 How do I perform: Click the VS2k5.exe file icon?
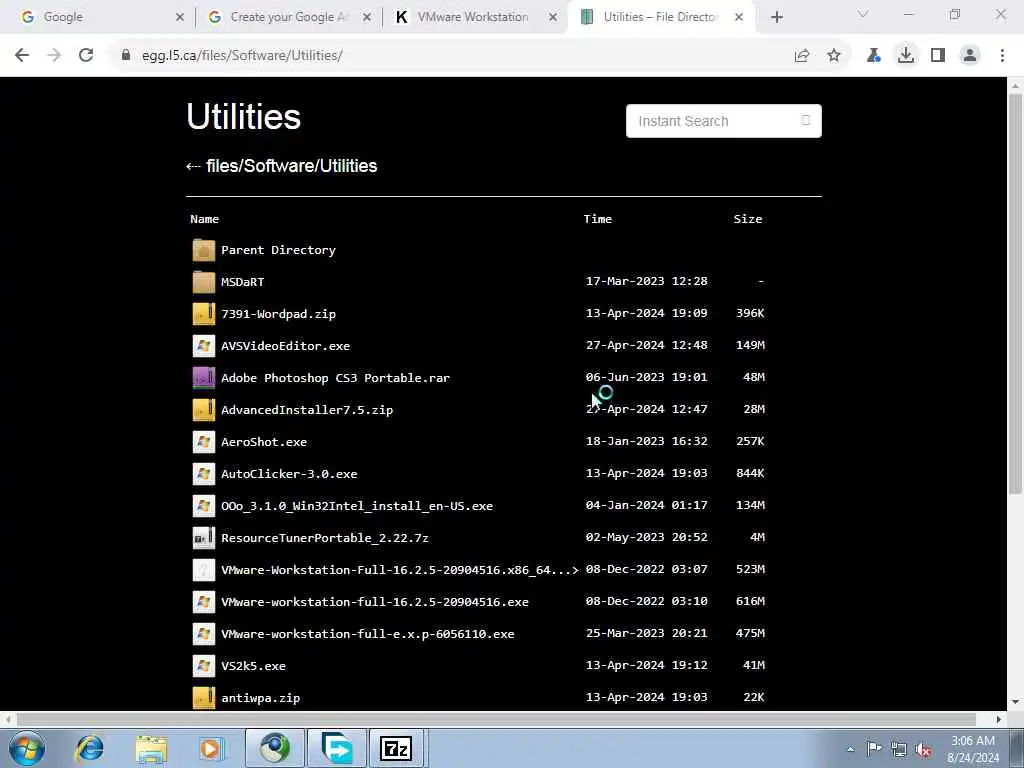pos(204,666)
